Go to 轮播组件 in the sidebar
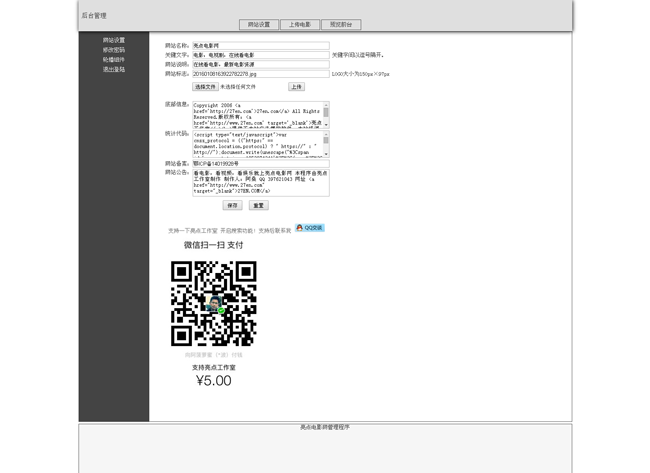This screenshot has width=650, height=473. click(114, 60)
